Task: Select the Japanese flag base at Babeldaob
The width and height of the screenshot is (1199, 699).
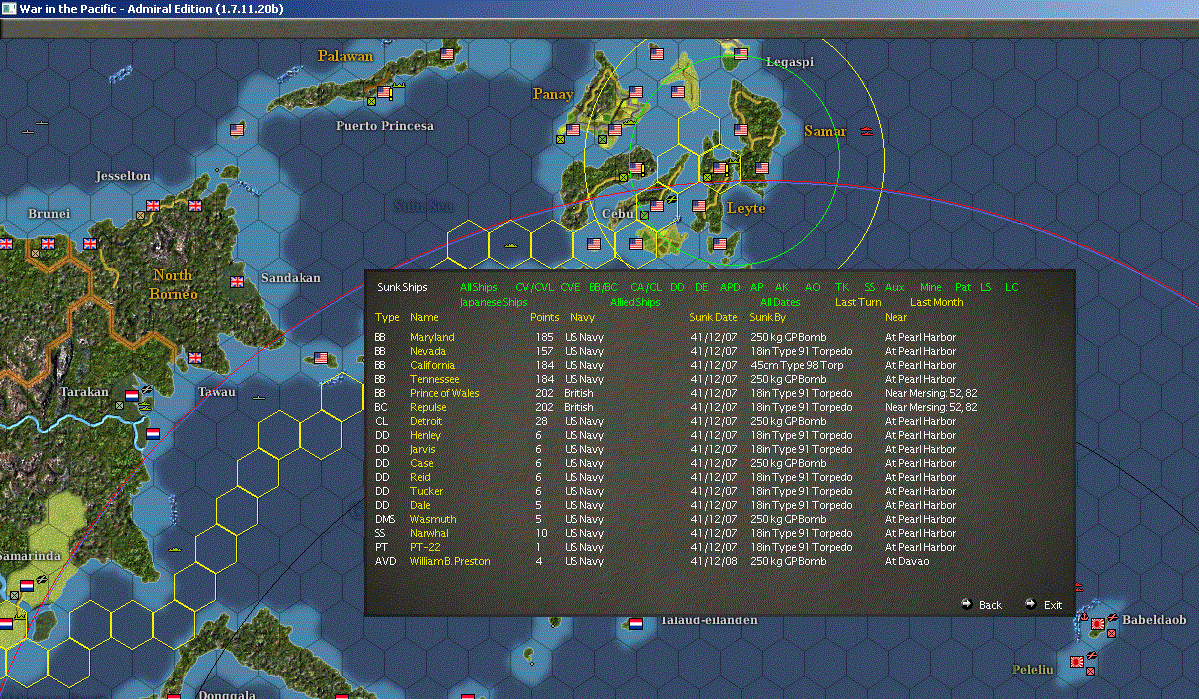Action: 1098,624
